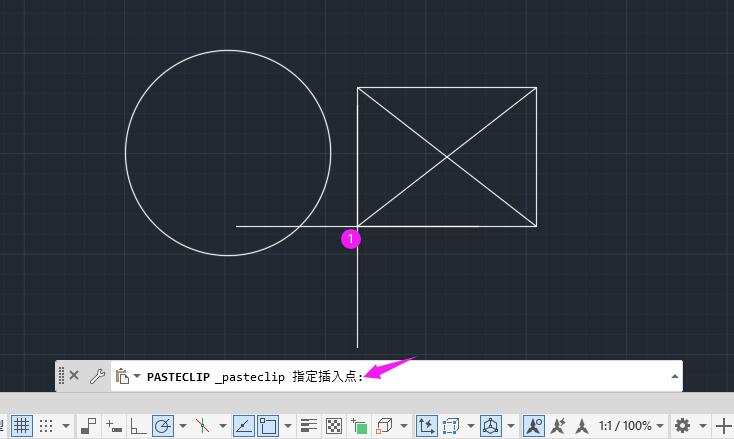Open object snap options dropdown

pos(287,426)
